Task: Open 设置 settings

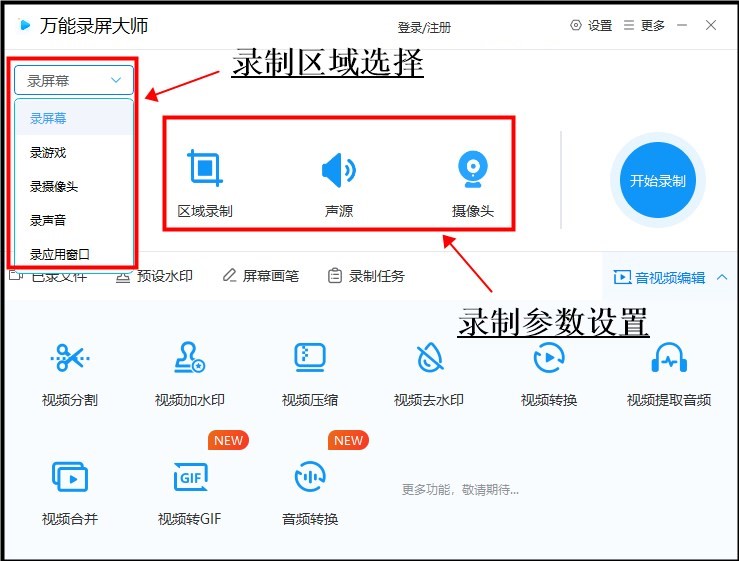Action: [591, 25]
